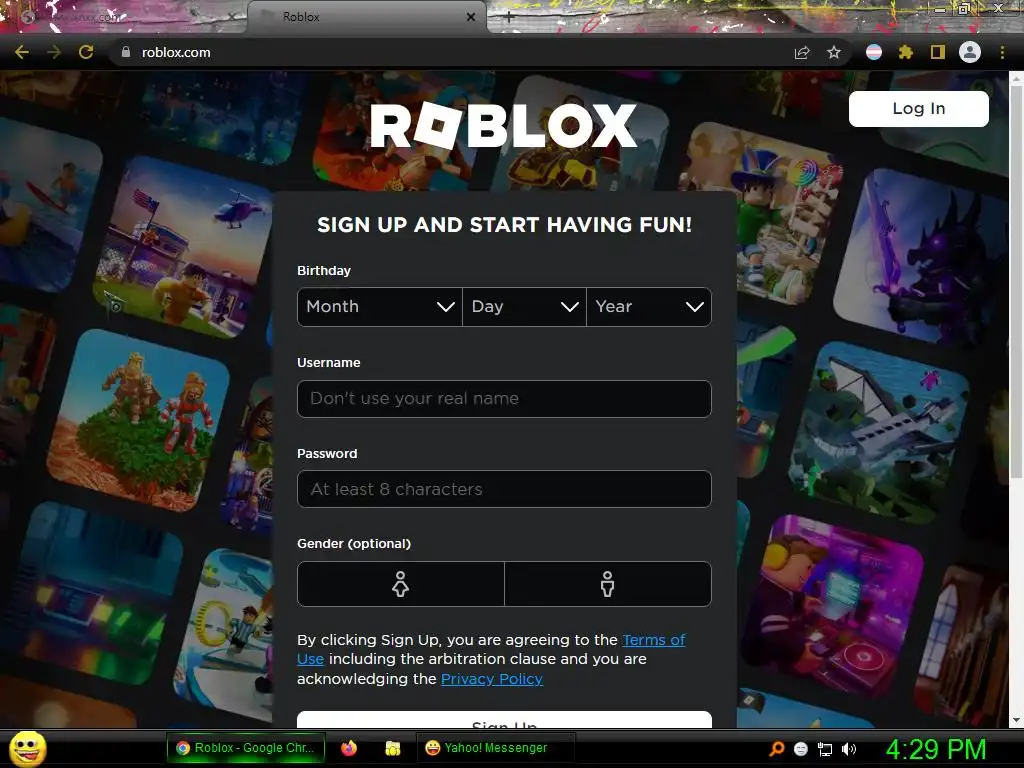Viewport: 1024px width, 768px height.
Task: Click the partially visible Sign Up button
Action: [x=504, y=720]
